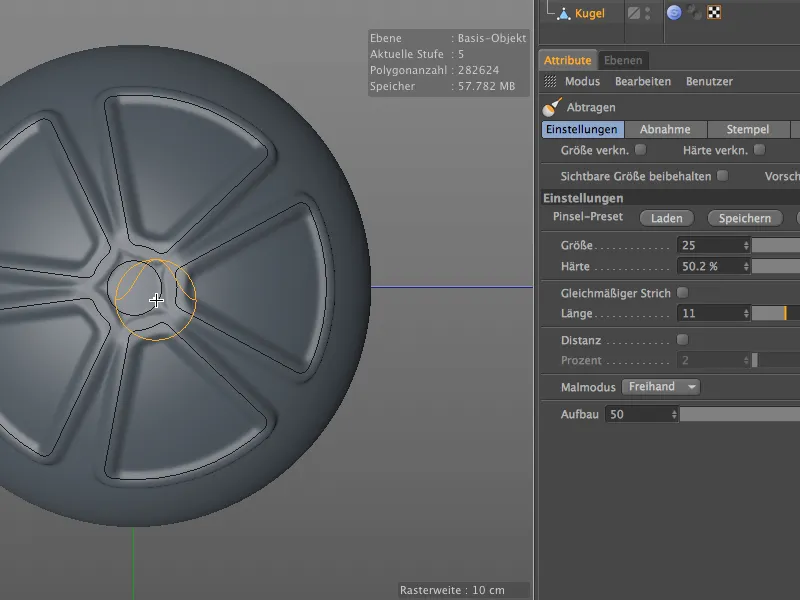Enable Sichtbare Größe beibehalten checkbox

(x=722, y=176)
